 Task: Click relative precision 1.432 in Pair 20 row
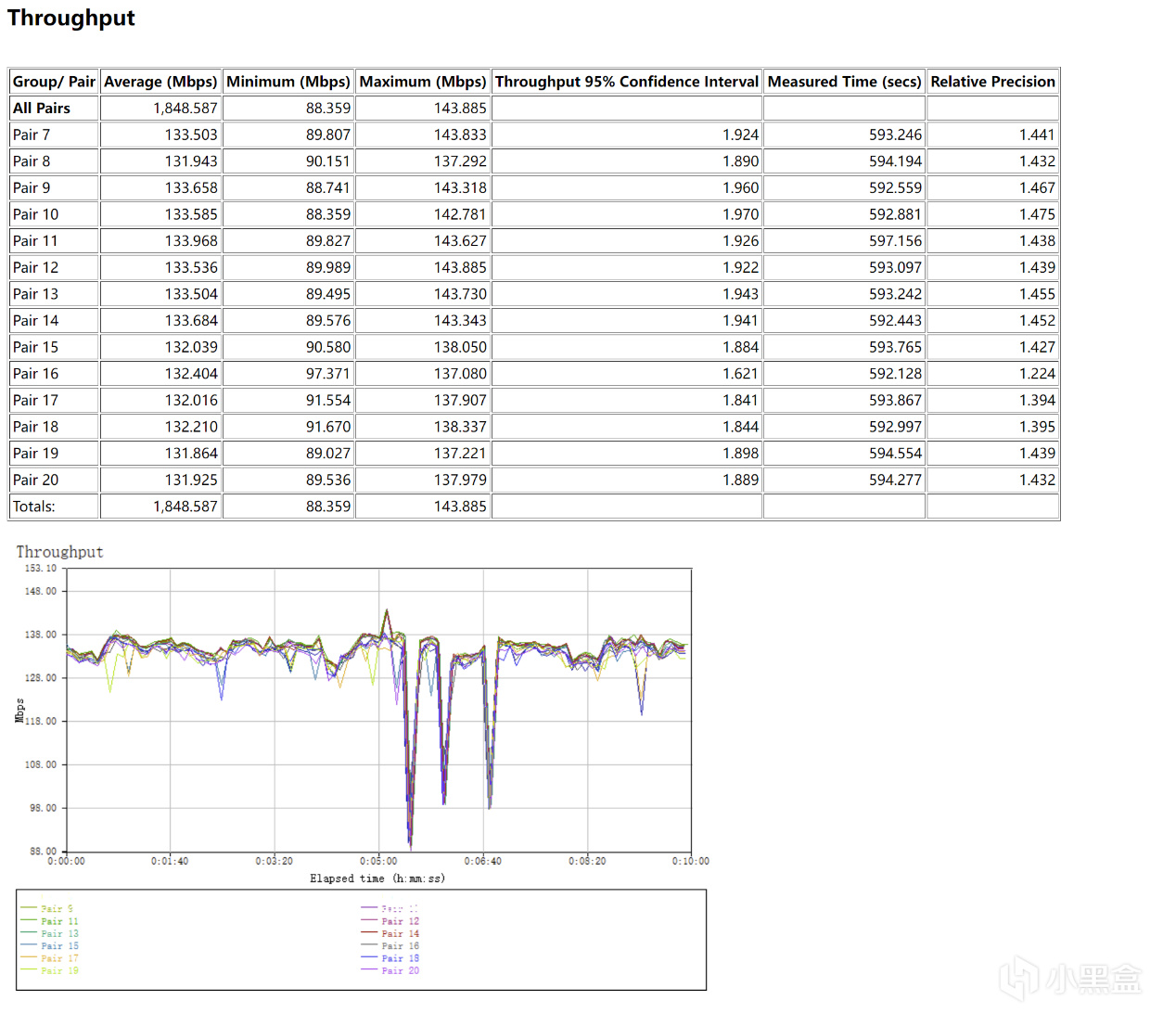click(x=1037, y=480)
